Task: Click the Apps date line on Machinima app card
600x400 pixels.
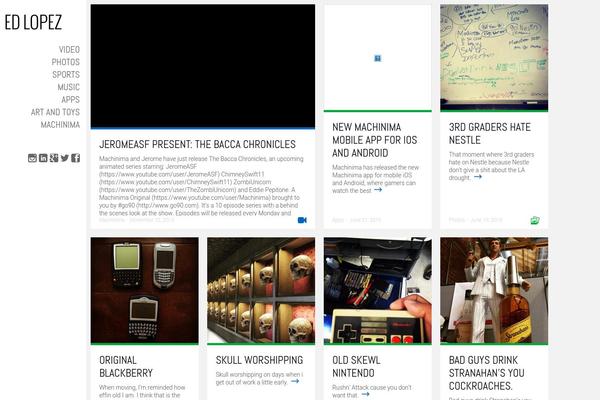Action: [356, 220]
